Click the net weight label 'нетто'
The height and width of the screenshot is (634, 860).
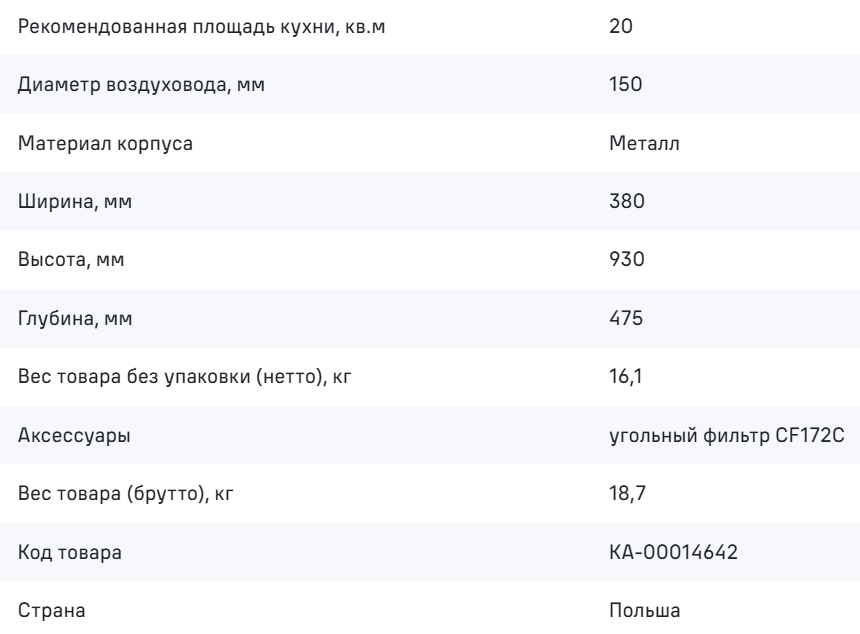click(x=288, y=376)
